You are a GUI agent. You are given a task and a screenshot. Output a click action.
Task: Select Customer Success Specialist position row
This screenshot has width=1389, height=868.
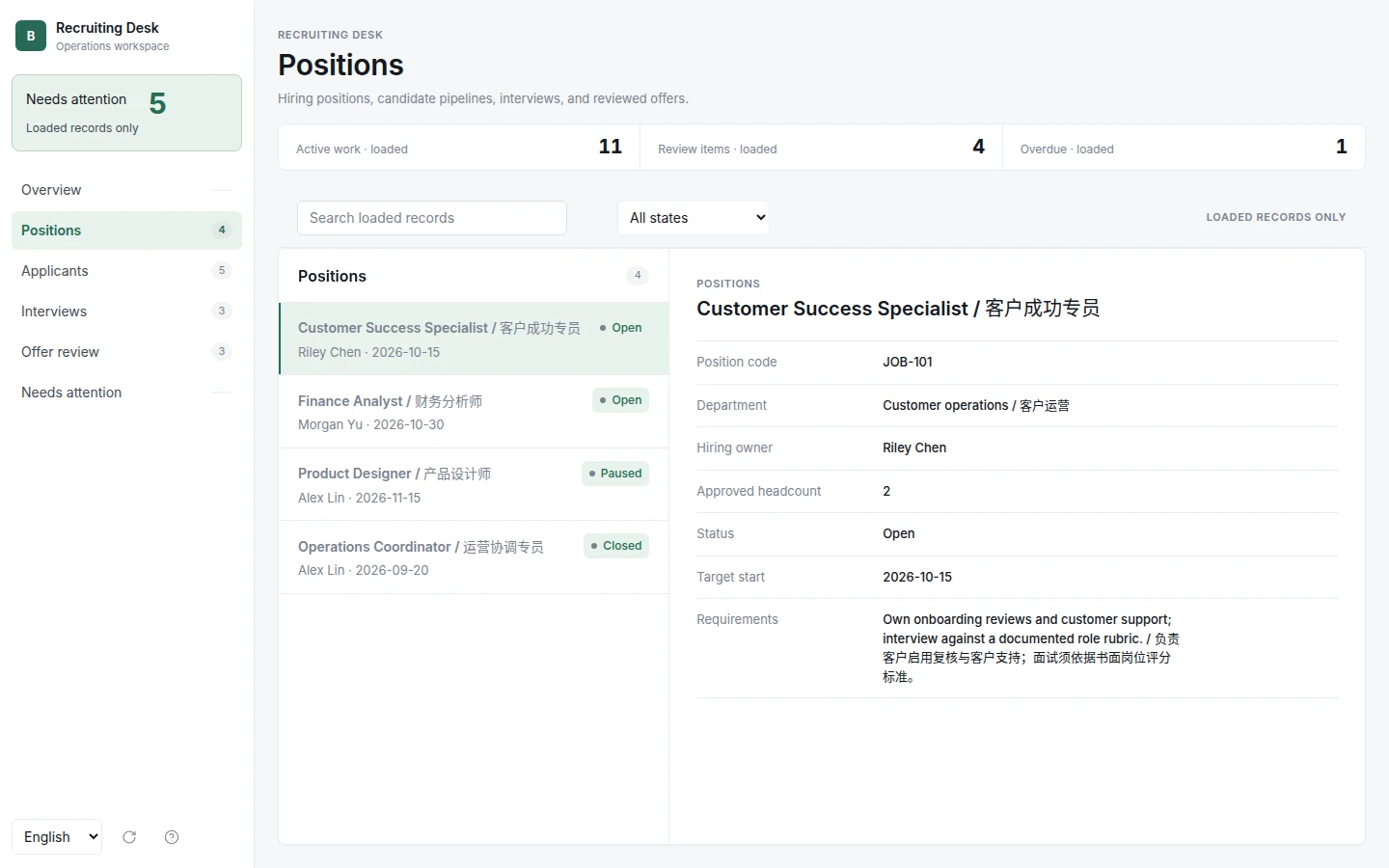point(474,339)
